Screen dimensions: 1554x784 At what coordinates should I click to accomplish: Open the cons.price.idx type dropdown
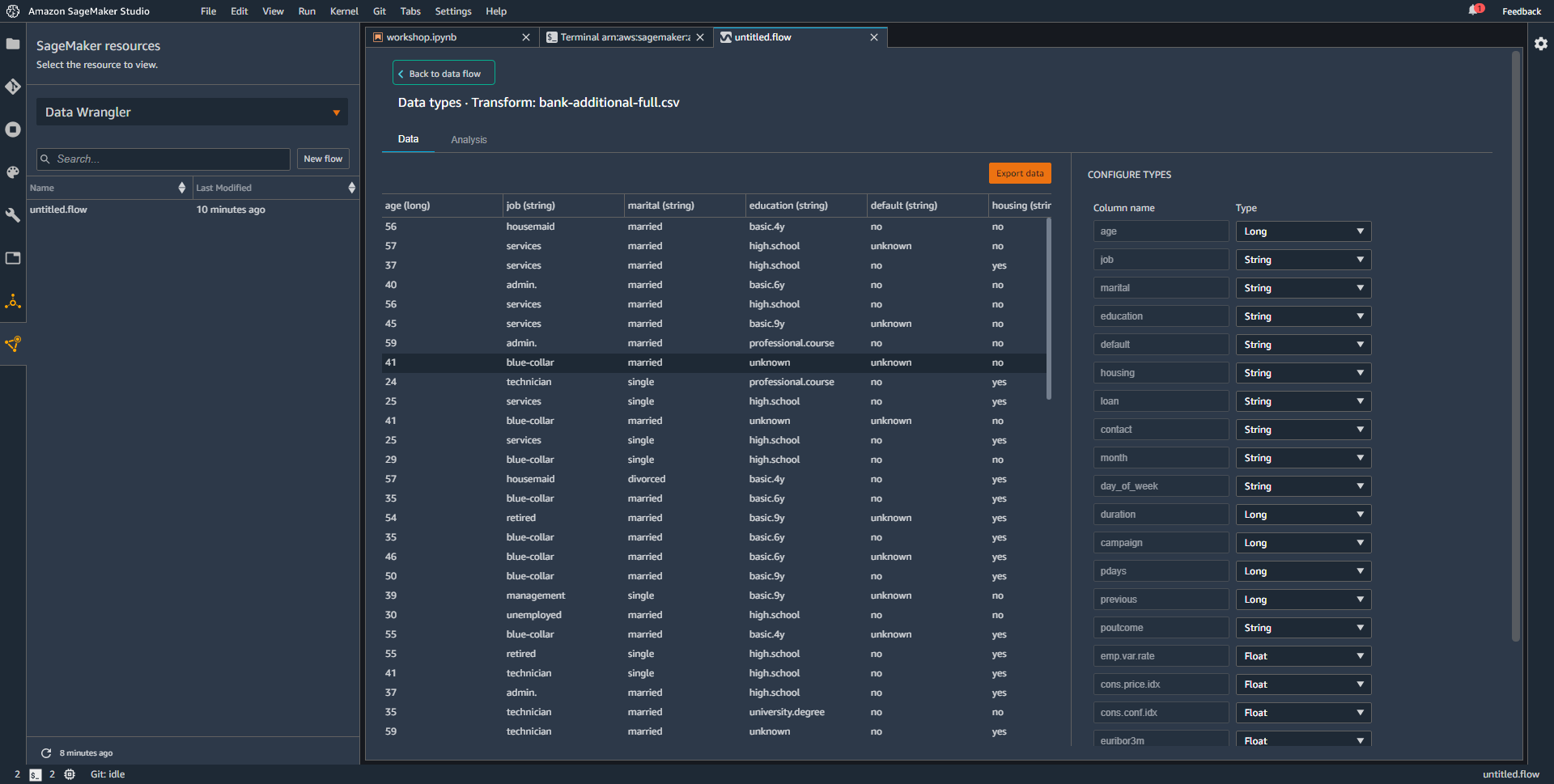point(1303,684)
